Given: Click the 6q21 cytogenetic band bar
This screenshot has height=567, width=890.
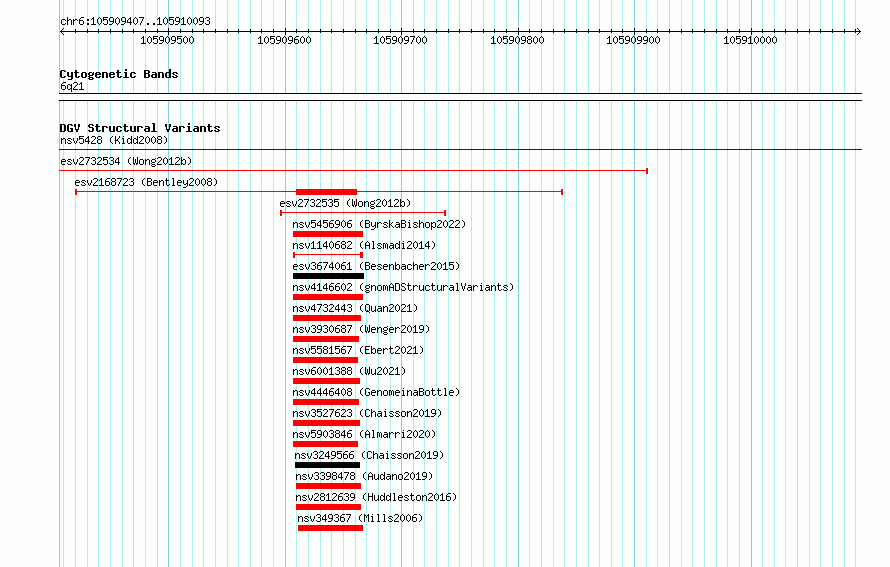Looking at the screenshot, I should pyautogui.click(x=460, y=97).
